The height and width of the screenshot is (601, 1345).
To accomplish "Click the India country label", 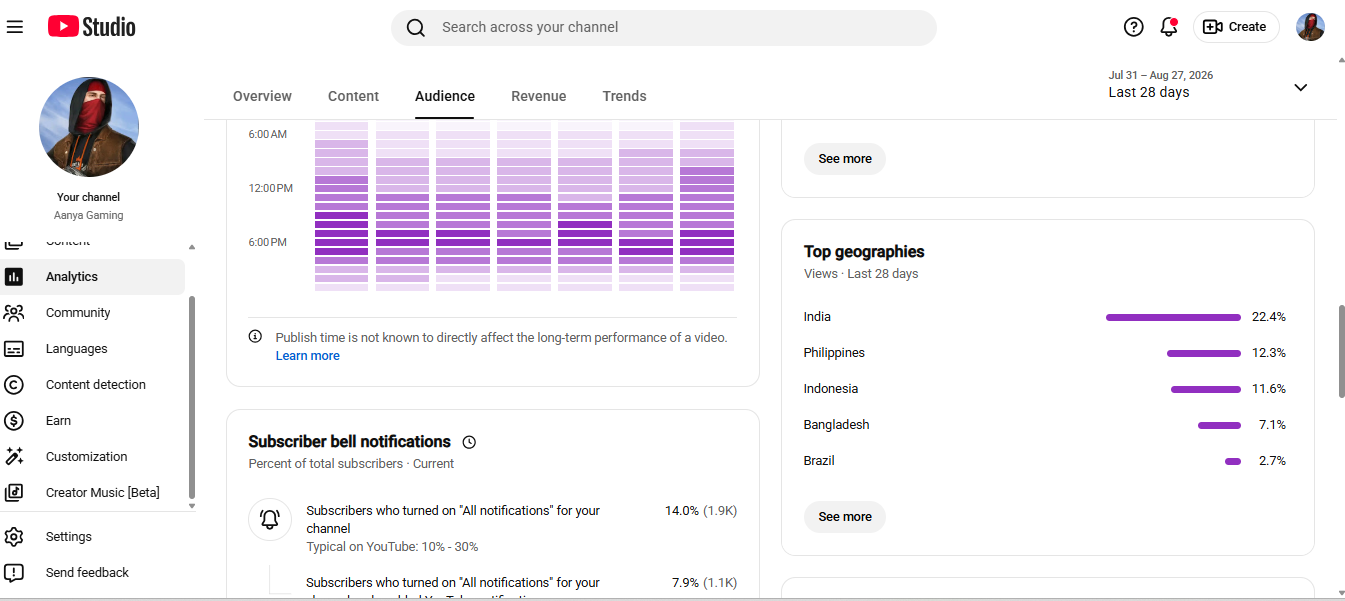I will [817, 317].
